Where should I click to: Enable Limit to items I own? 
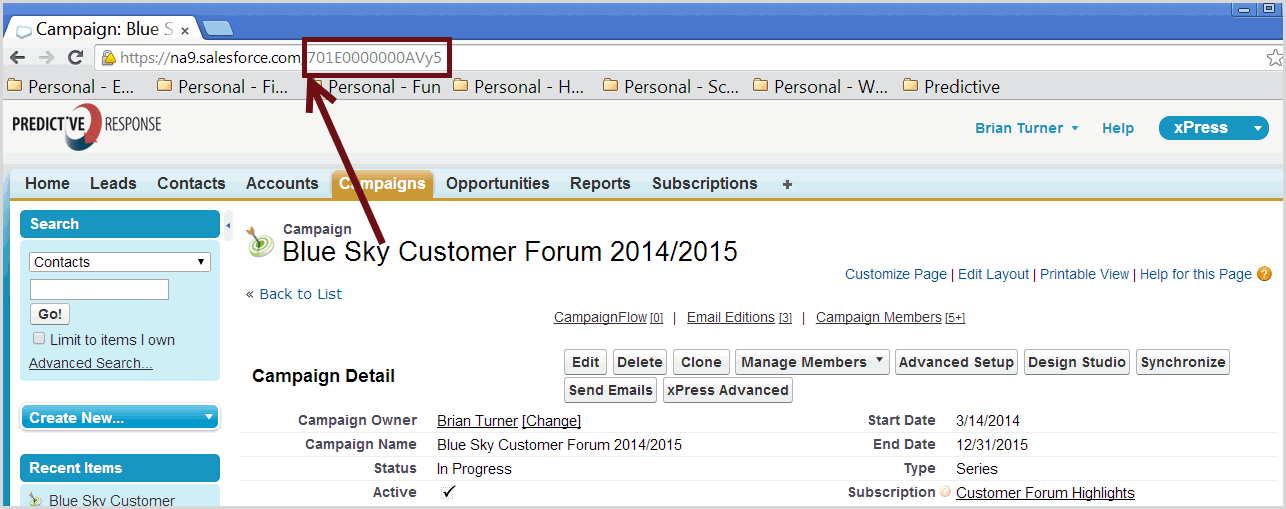point(39,339)
